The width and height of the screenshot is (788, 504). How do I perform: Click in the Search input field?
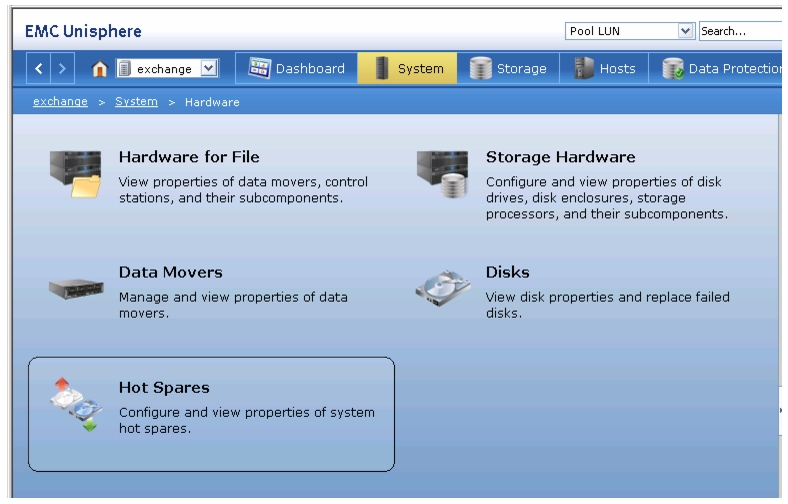coord(741,31)
